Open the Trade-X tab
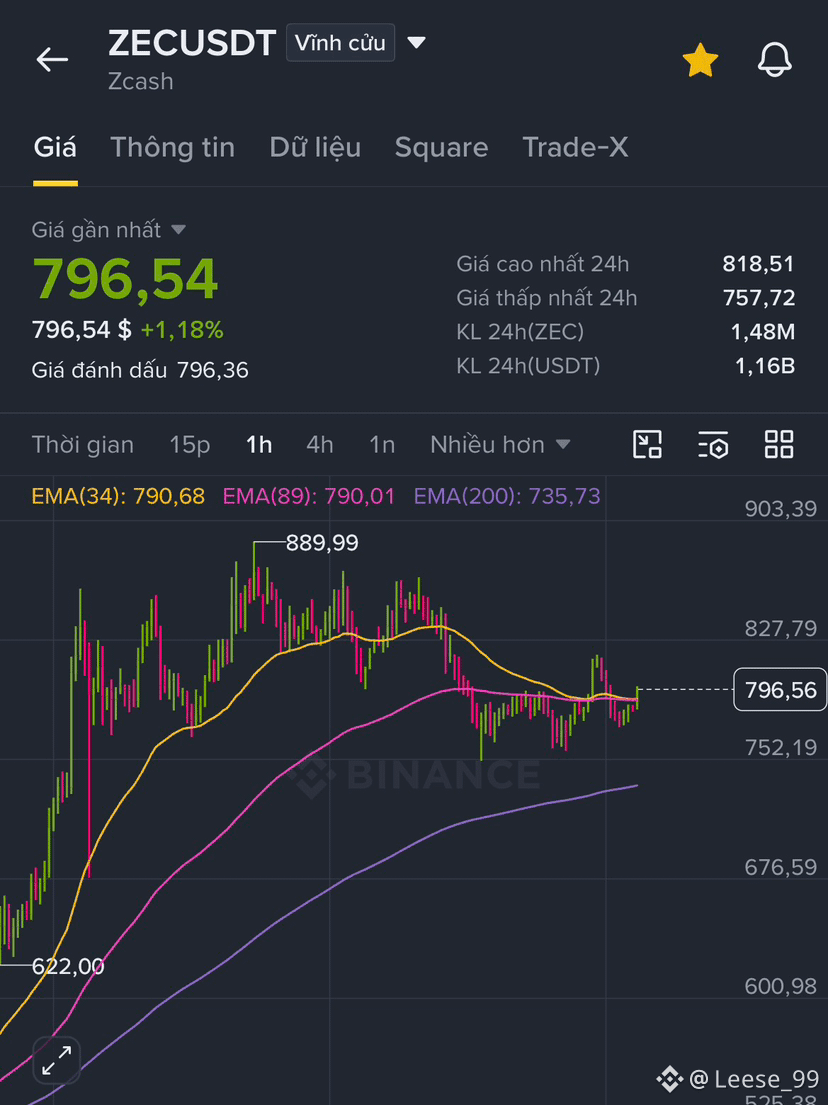Viewport: 828px width, 1105px height. (575, 147)
